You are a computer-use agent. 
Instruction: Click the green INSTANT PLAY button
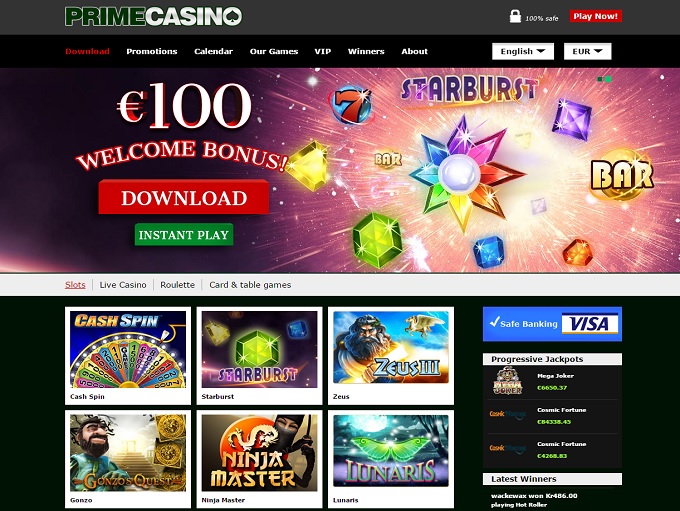coord(184,235)
